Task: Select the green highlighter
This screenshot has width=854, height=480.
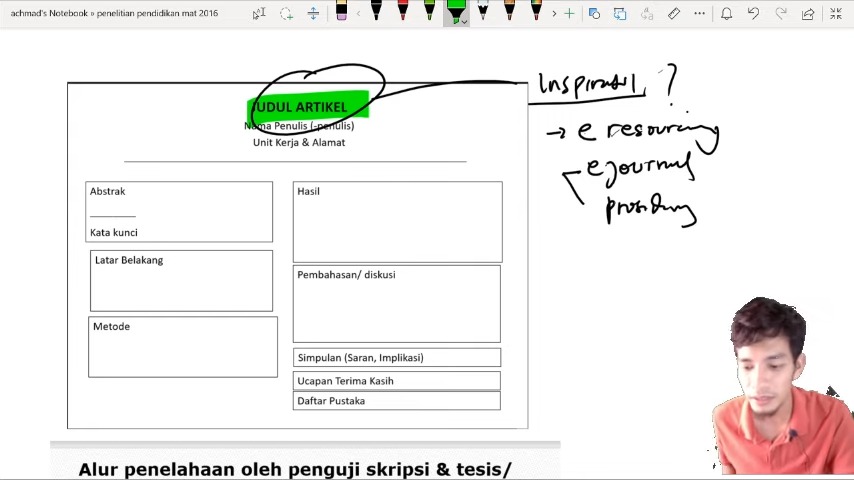Action: [455, 11]
